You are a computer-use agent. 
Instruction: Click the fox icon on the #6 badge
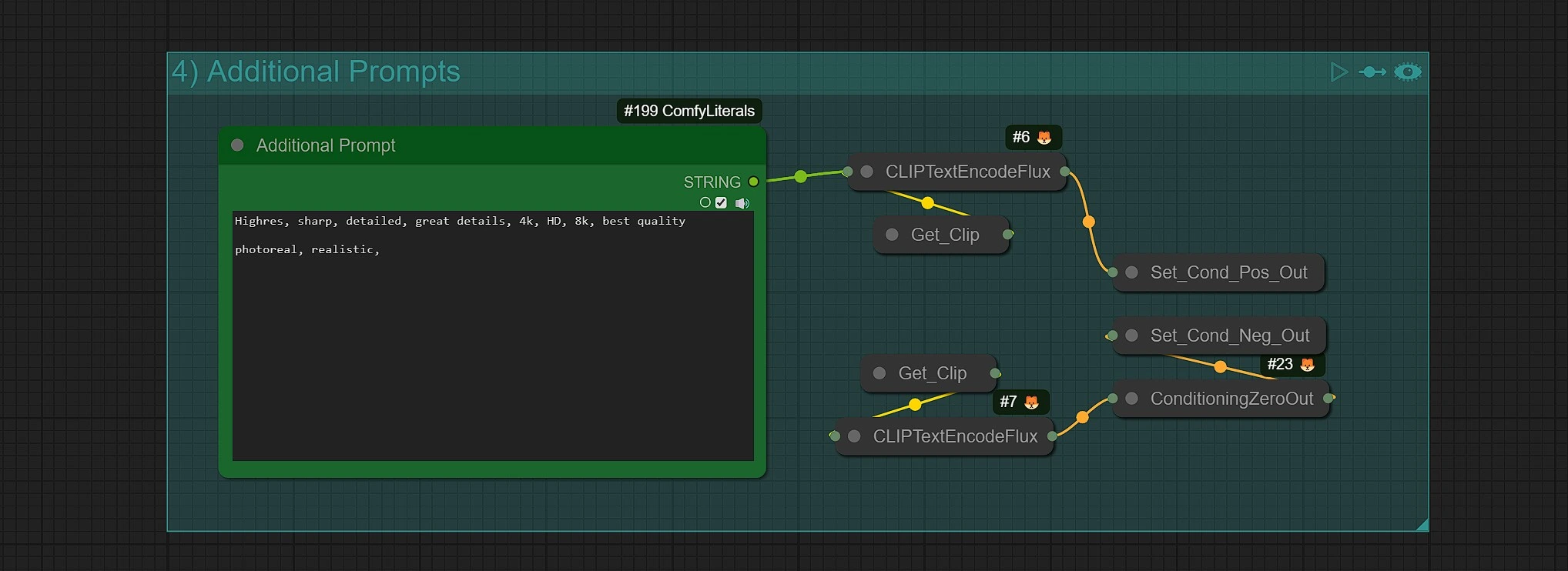point(1044,138)
